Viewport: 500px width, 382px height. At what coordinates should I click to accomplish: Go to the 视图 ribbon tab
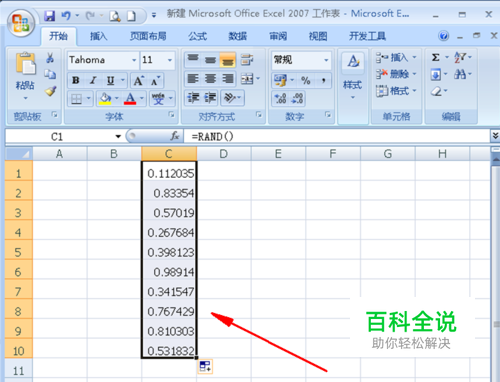(318, 36)
